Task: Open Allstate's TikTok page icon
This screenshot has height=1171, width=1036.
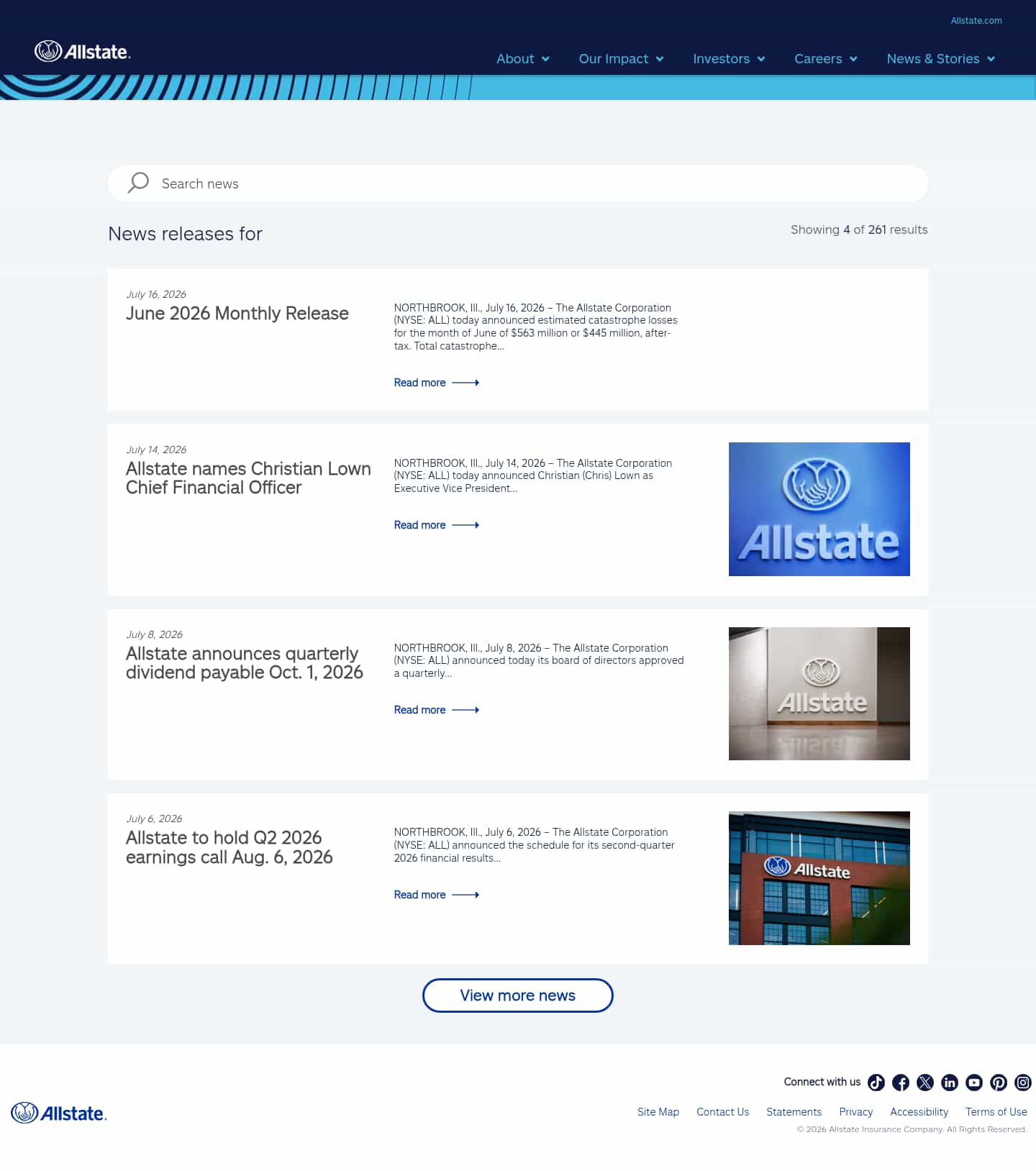Action: point(876,1083)
